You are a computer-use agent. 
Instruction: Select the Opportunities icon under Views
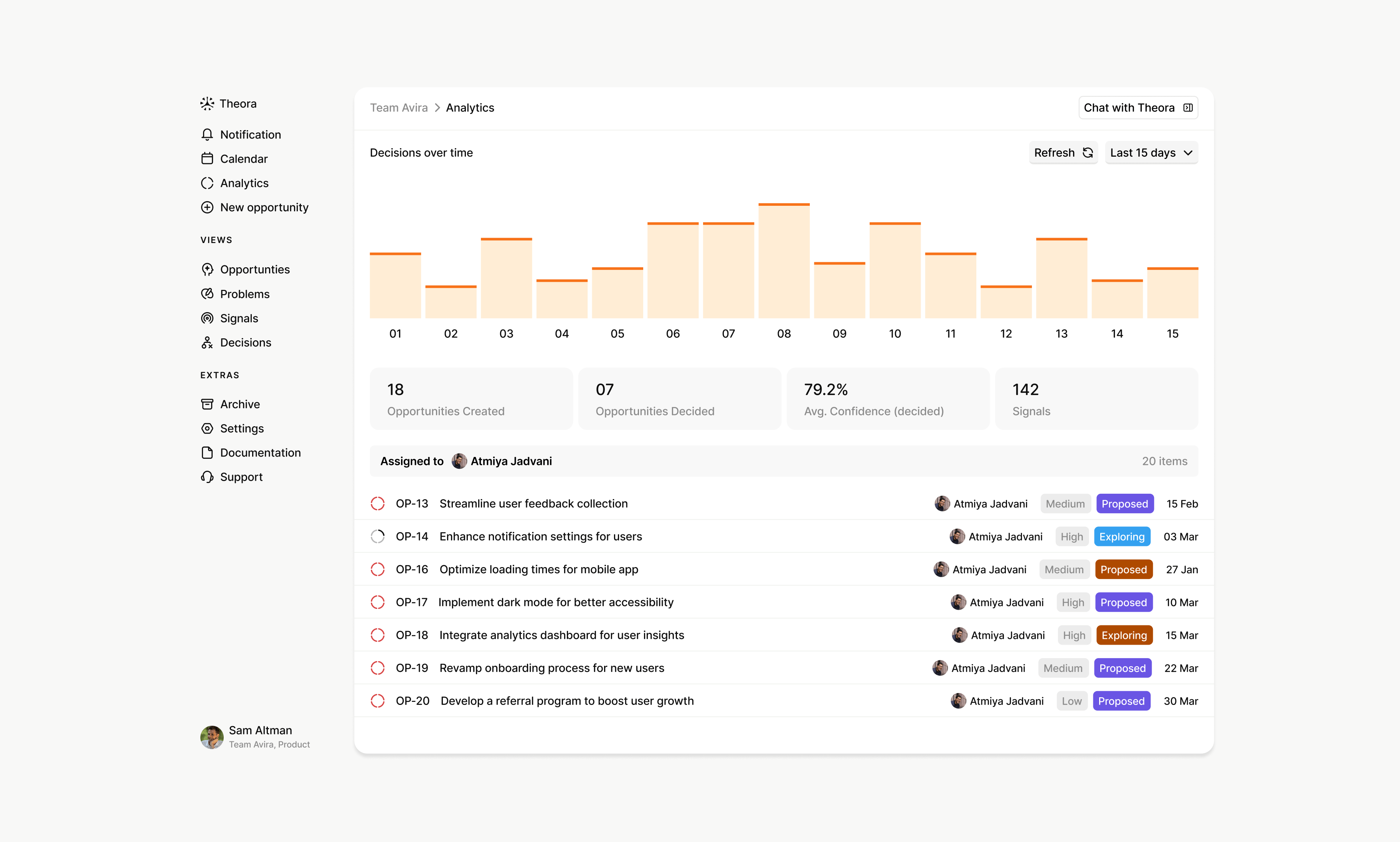[x=208, y=269]
